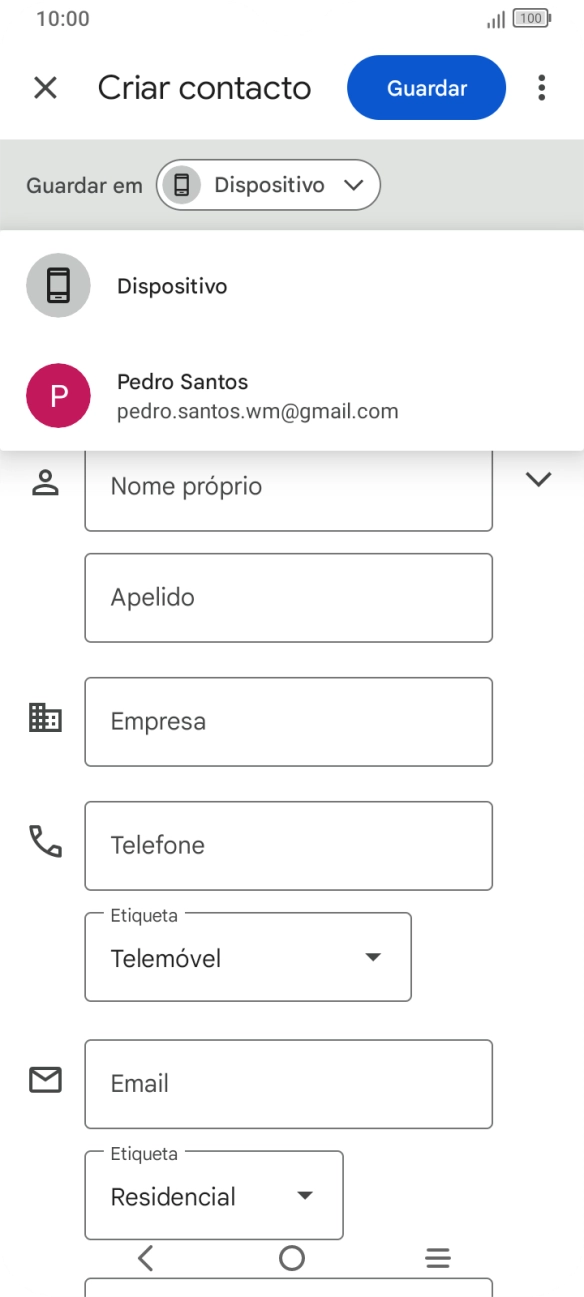Click the building icon next to Empresa
Viewport: 584px width, 1297px height.
tap(44, 721)
